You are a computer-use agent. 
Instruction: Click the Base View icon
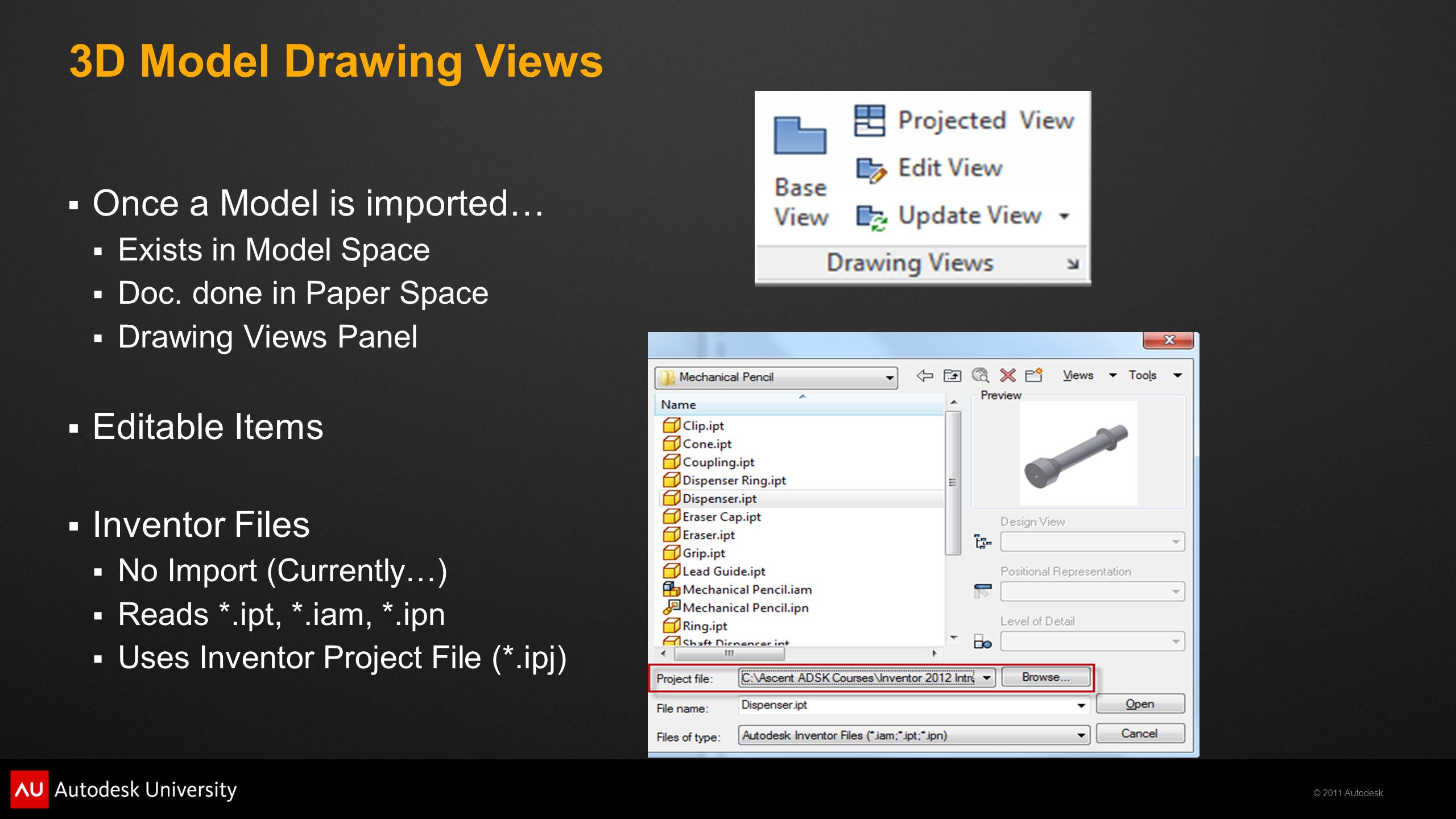coord(800,135)
